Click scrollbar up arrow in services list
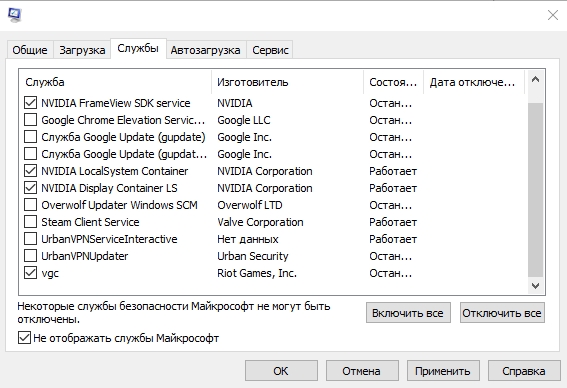 tap(536, 80)
